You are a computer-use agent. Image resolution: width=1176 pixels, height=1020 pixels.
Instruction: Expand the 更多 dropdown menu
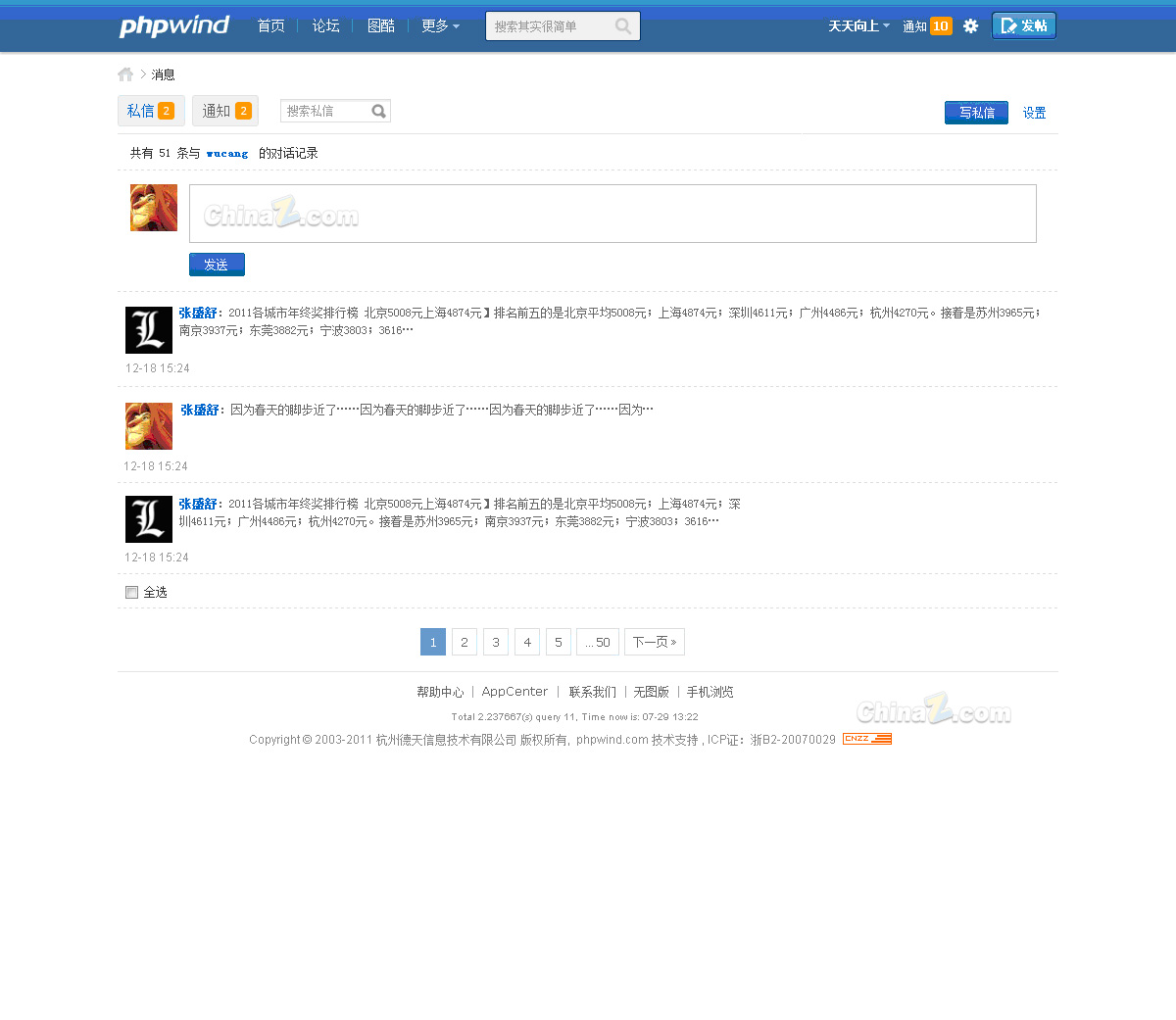click(440, 26)
